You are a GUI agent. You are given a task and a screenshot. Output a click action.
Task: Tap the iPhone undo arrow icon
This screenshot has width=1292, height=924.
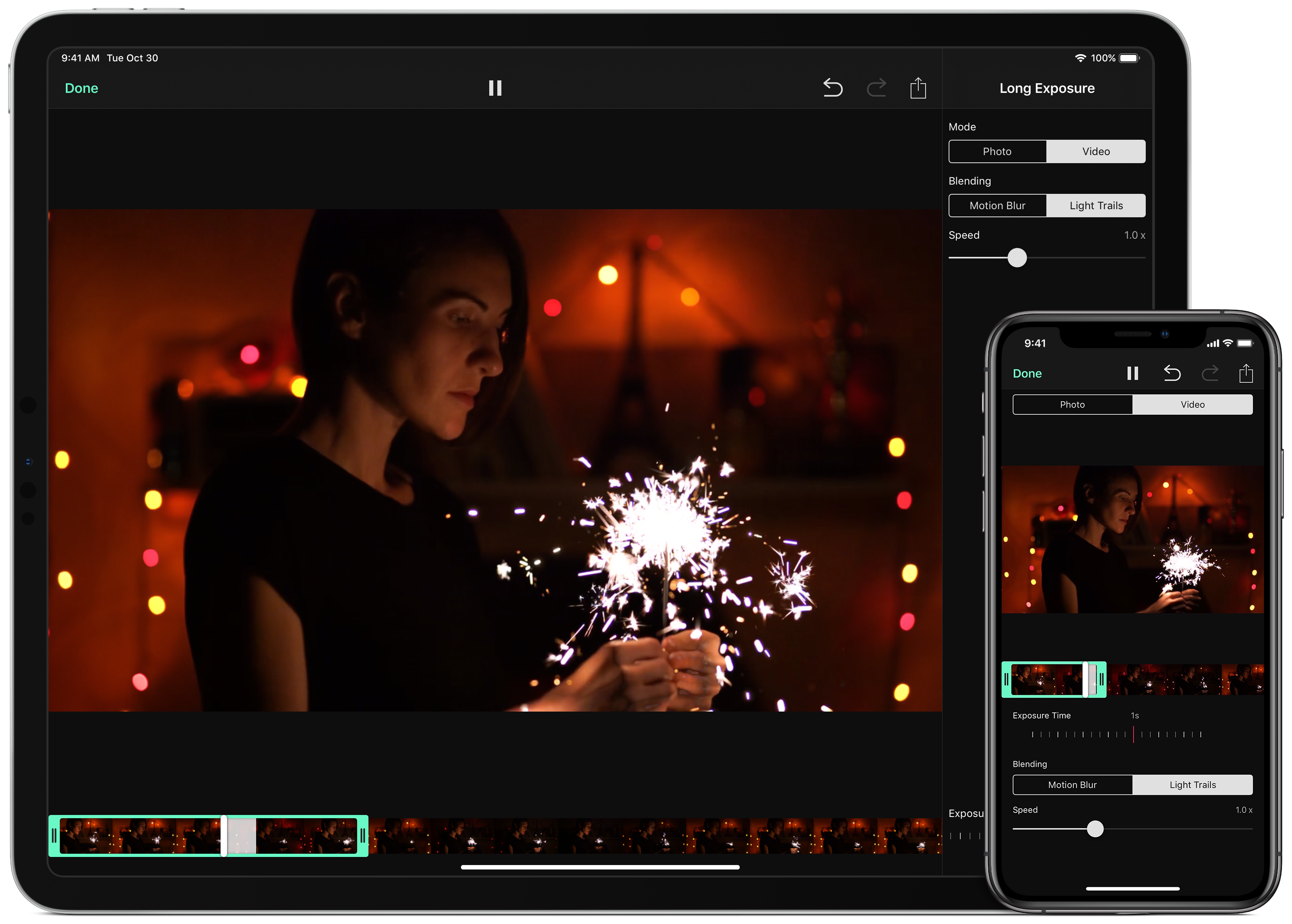[1172, 373]
